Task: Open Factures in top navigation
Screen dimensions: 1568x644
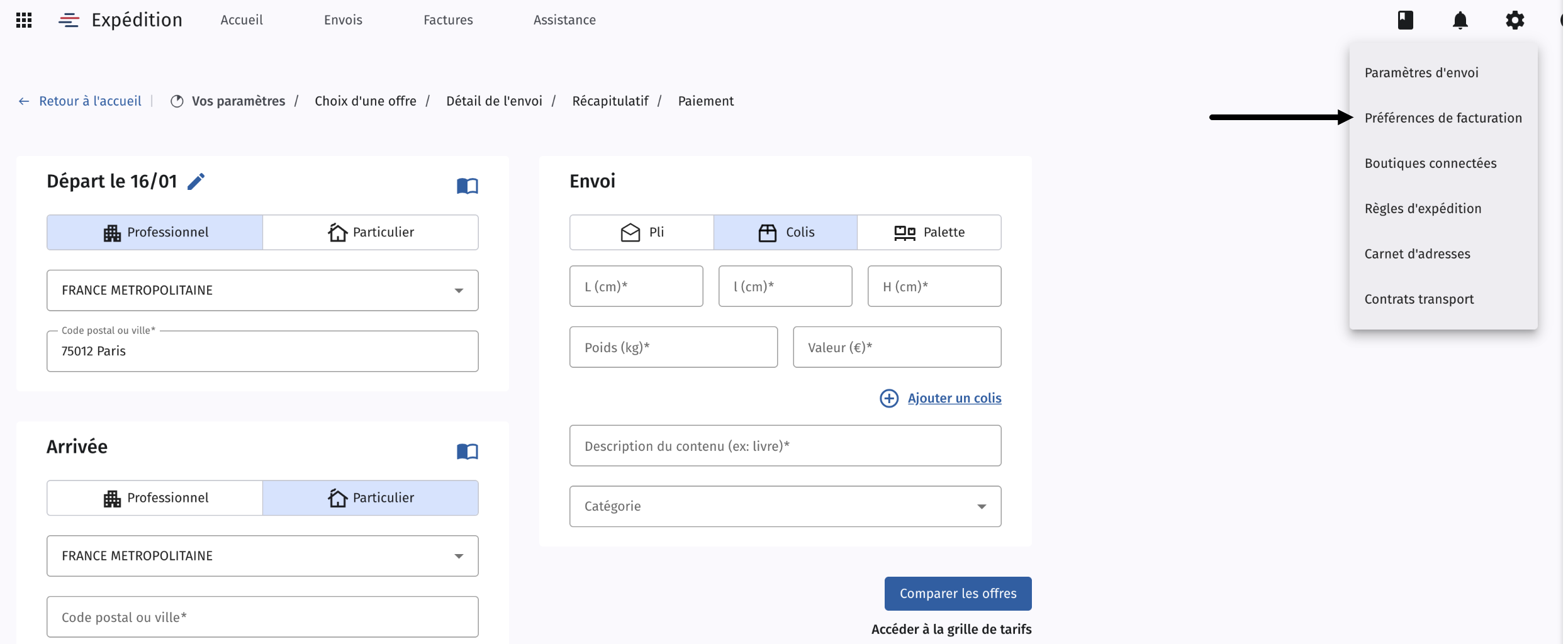Action: pyautogui.click(x=448, y=20)
